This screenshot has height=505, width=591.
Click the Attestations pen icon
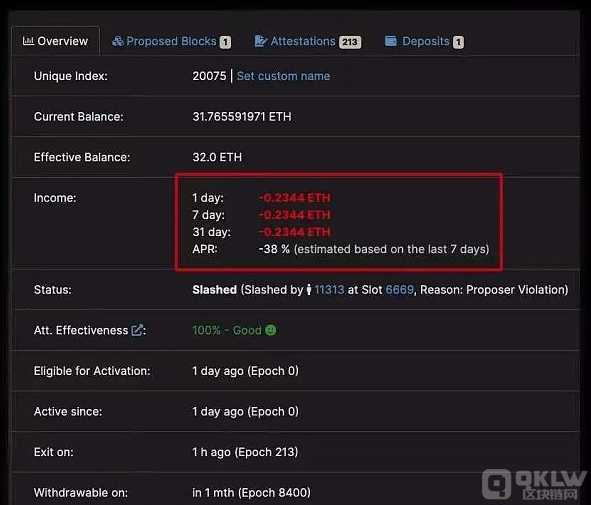click(260, 41)
